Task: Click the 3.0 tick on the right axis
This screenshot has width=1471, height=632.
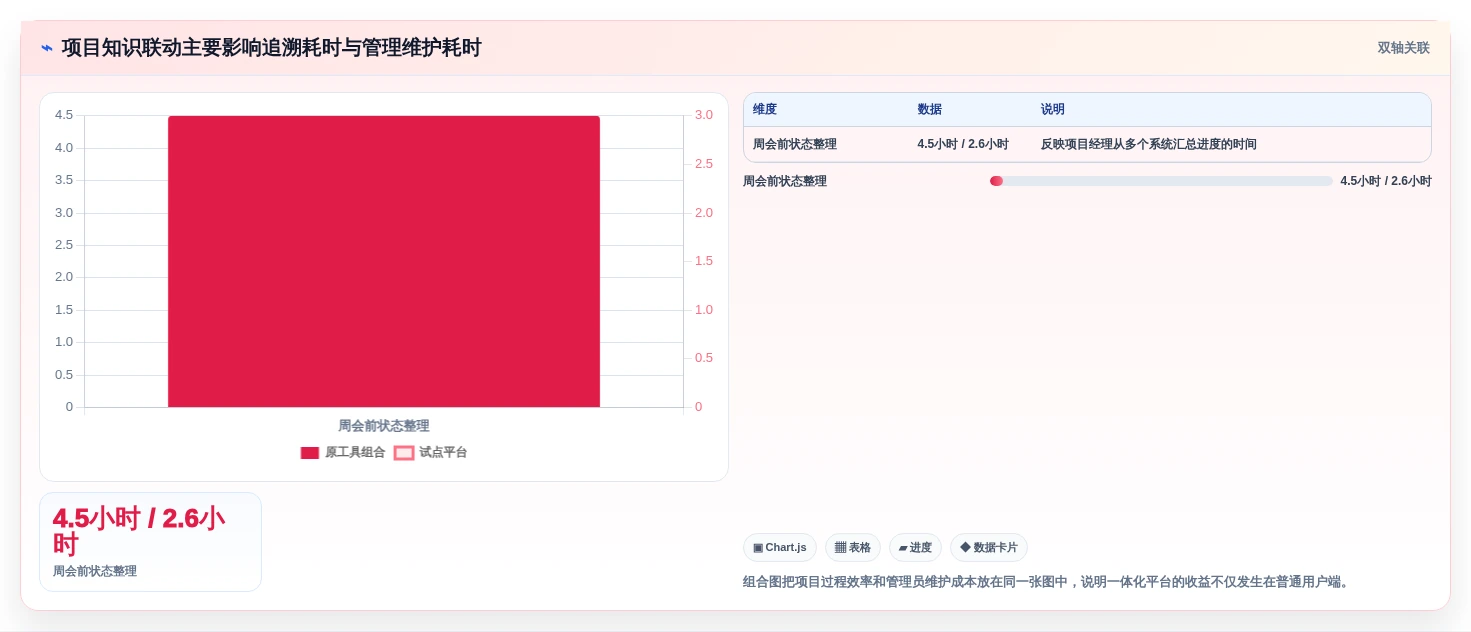Action: tap(704, 115)
